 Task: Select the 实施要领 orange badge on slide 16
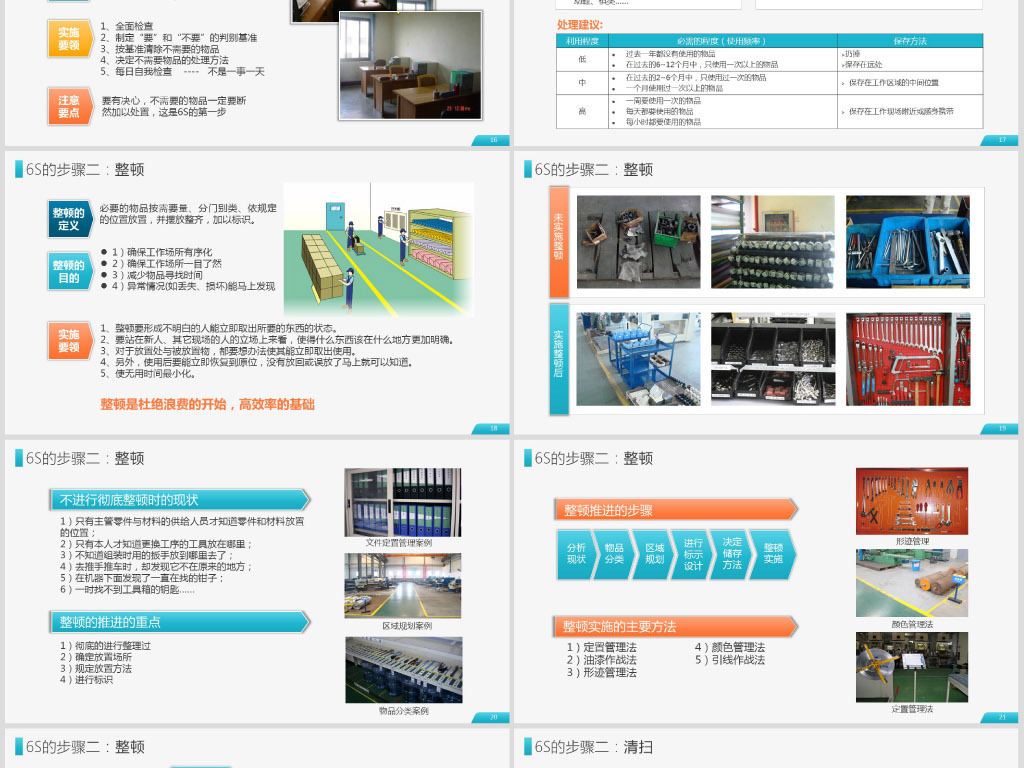70,39
